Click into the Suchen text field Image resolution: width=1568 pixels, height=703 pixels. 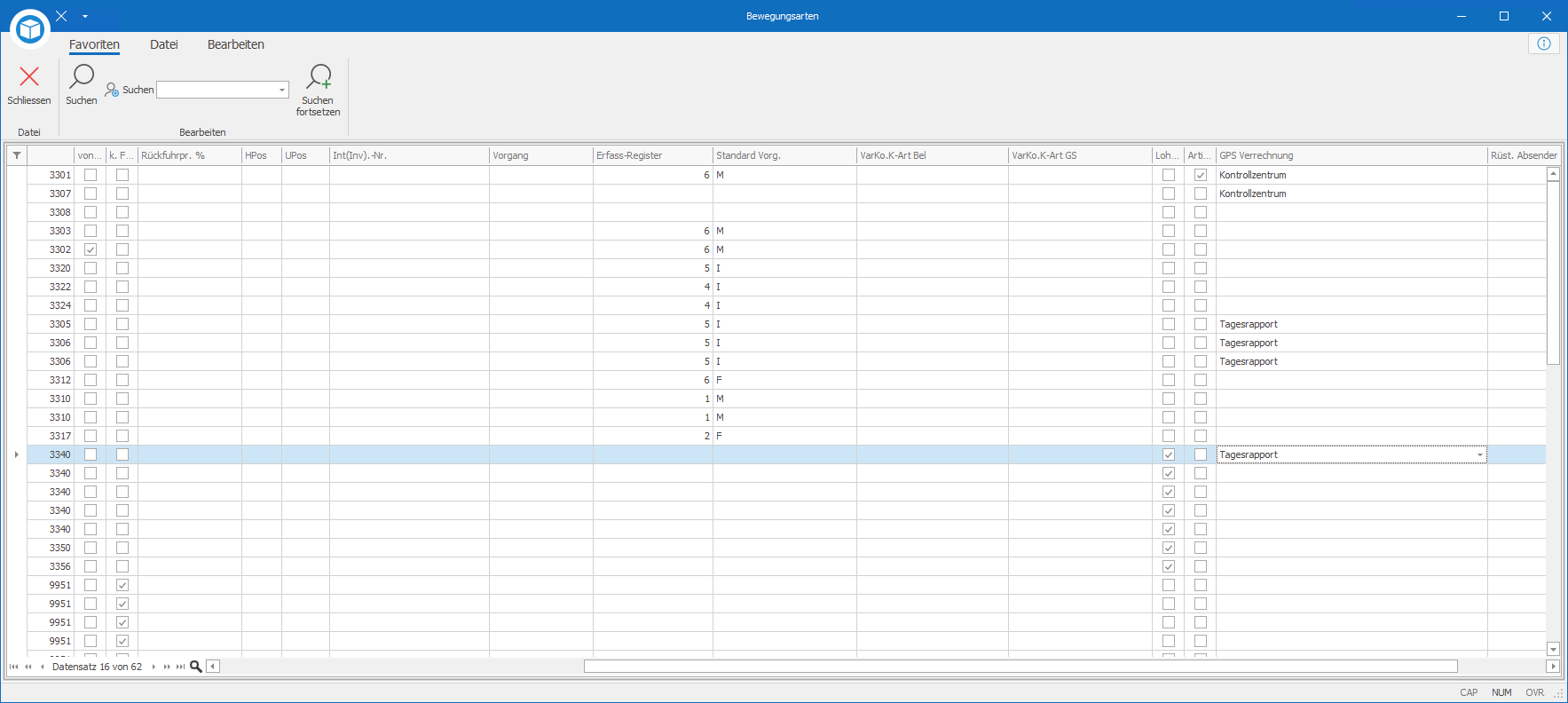tap(217, 90)
